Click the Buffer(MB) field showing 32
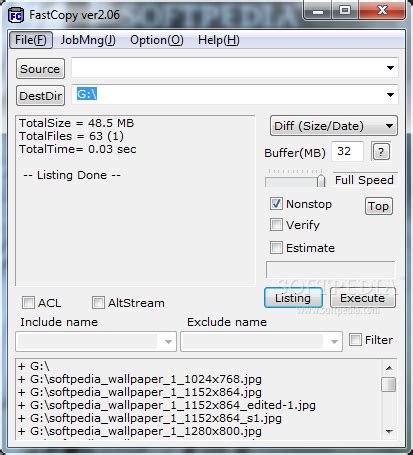This screenshot has height=455, width=413. coord(347,151)
